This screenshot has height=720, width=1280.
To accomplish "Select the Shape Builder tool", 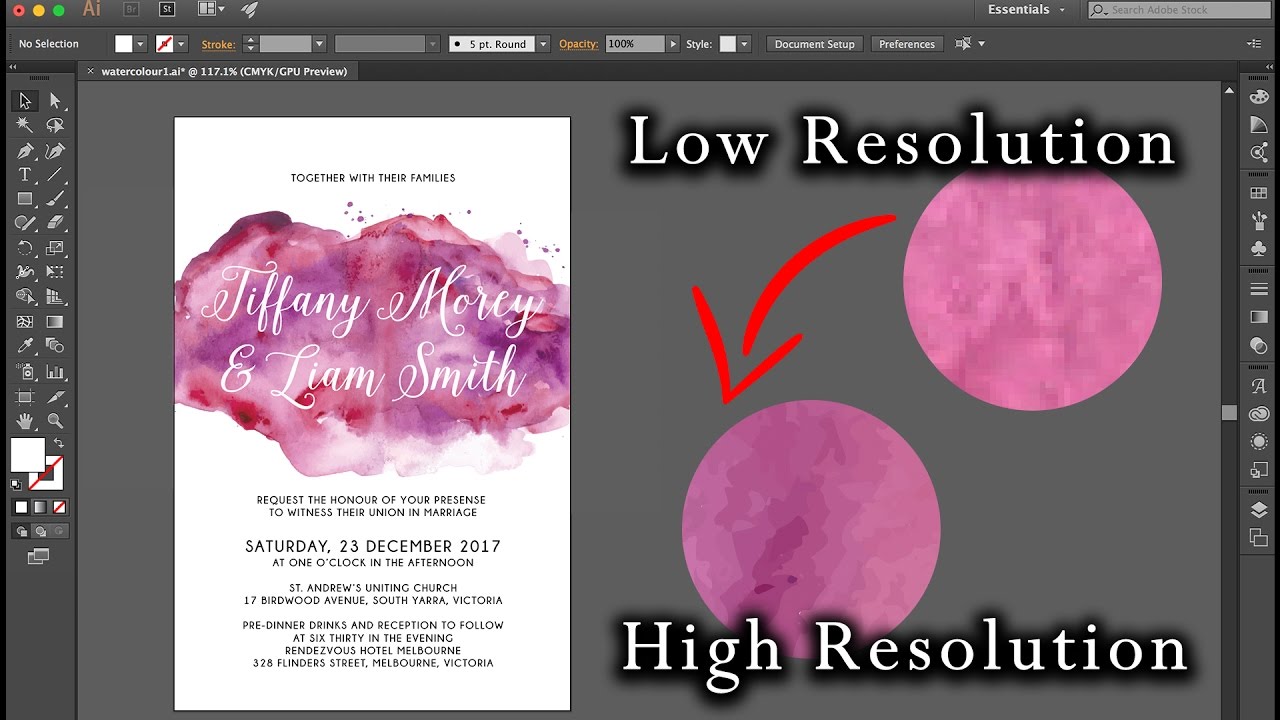I will click(x=25, y=297).
